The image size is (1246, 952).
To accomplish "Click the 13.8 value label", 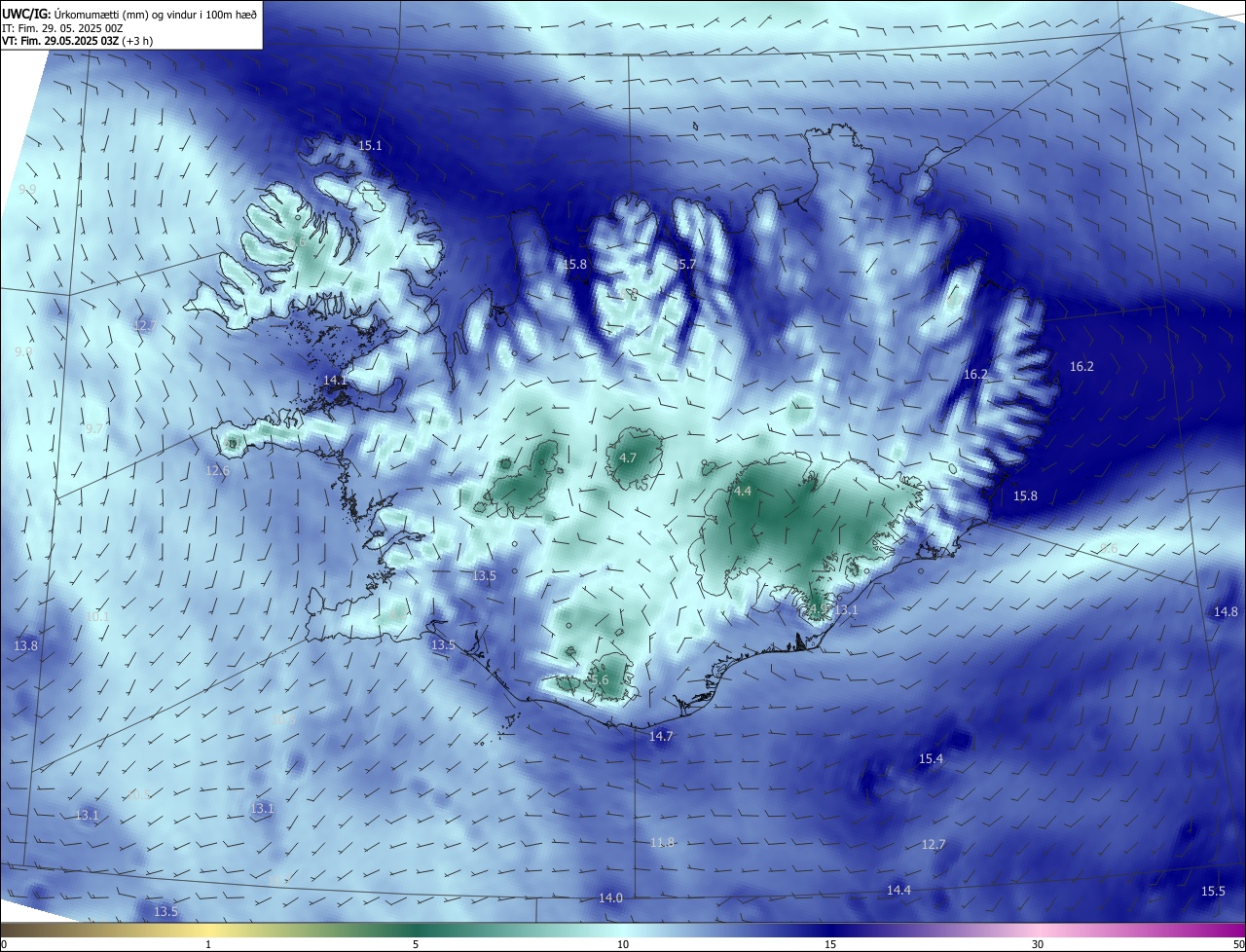I will [25, 645].
